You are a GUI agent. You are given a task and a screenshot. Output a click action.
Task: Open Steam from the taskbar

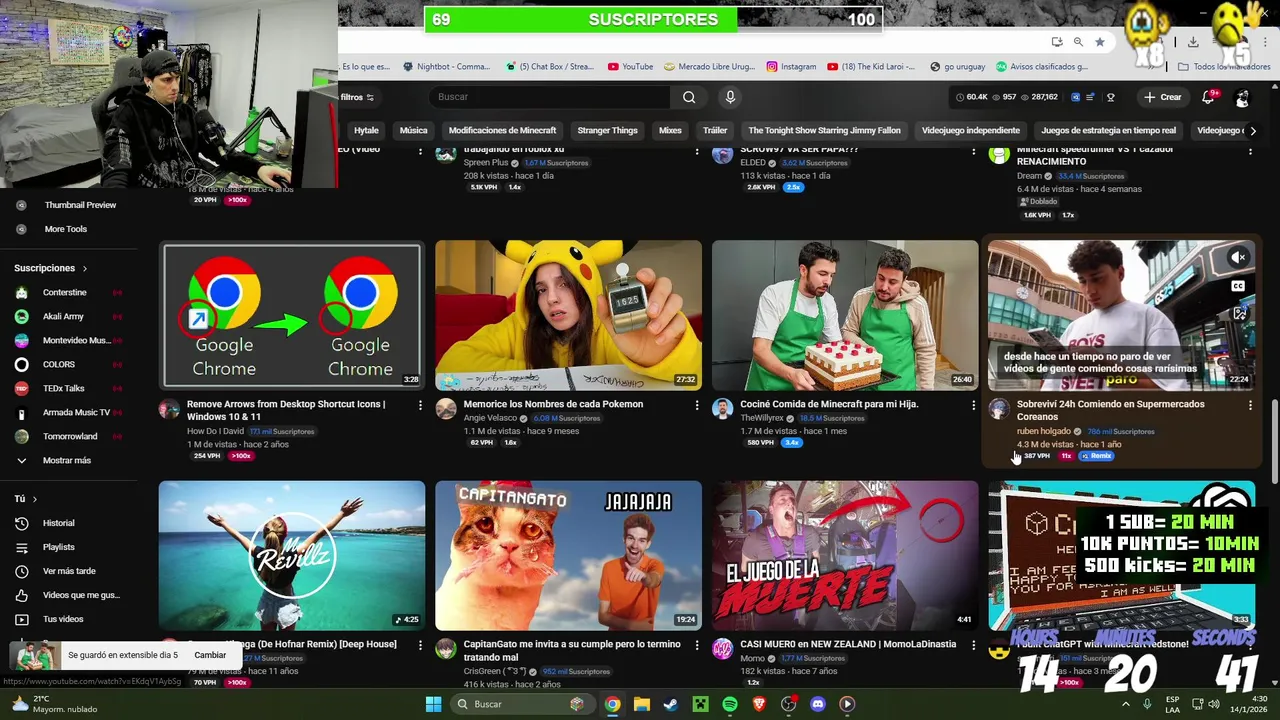click(x=671, y=704)
